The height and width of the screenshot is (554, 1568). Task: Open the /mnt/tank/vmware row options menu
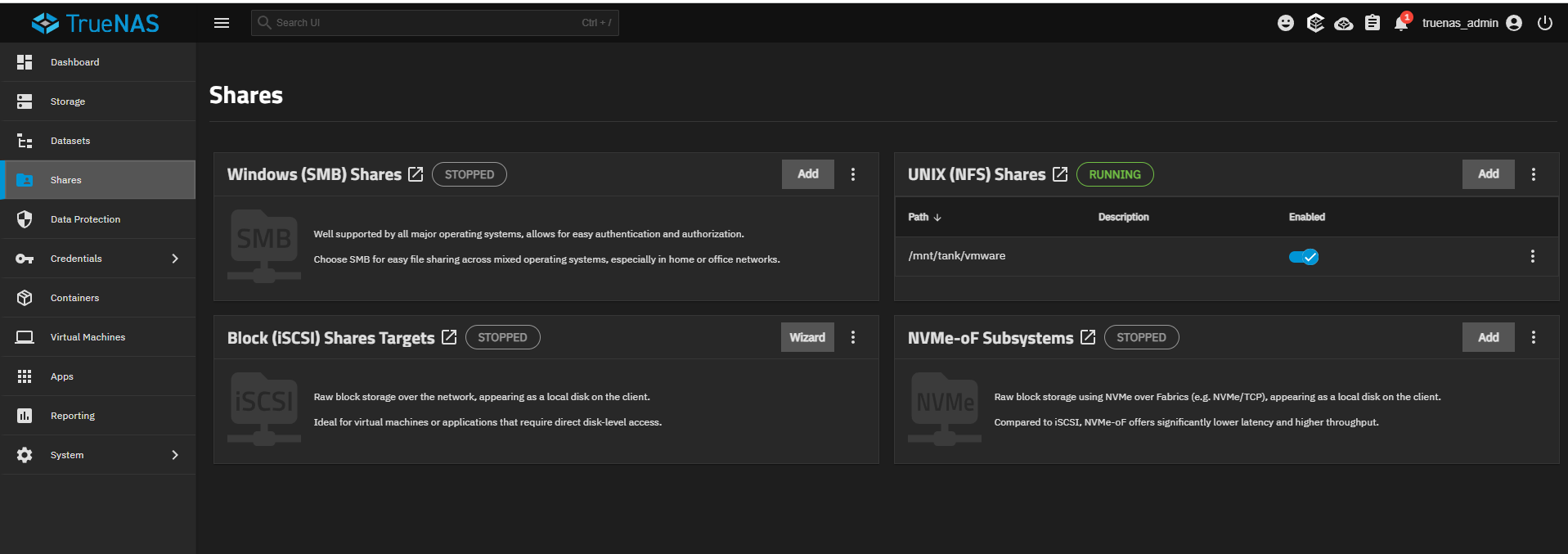coord(1533,256)
